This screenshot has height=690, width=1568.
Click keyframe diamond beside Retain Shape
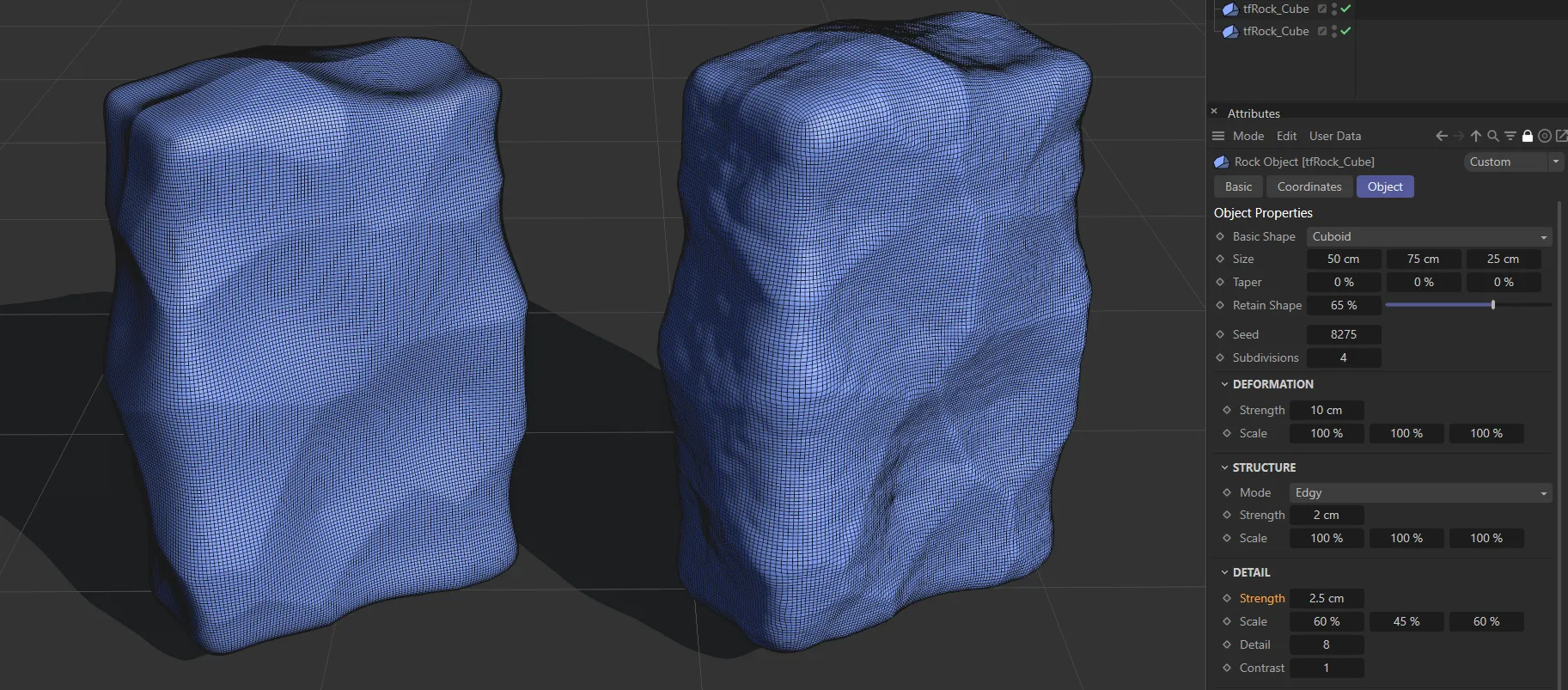pos(1220,305)
